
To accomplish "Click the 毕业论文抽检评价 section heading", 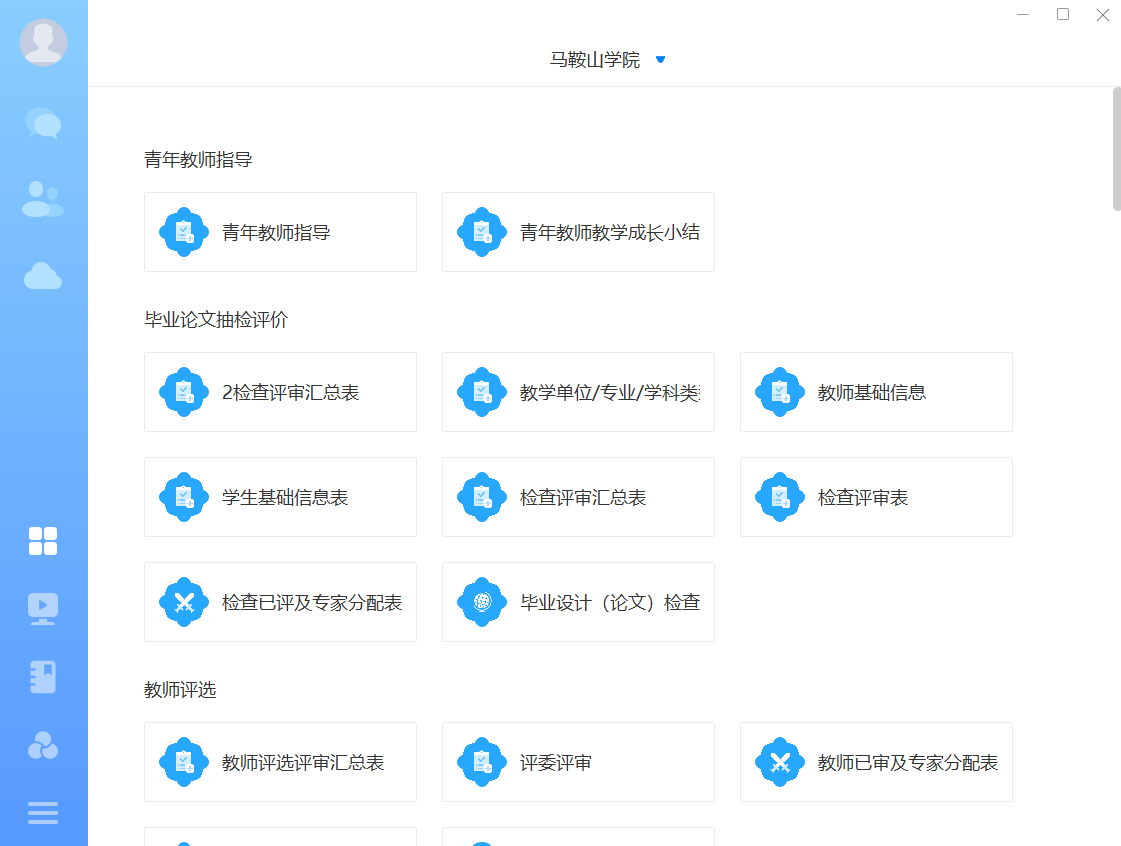I will [216, 320].
